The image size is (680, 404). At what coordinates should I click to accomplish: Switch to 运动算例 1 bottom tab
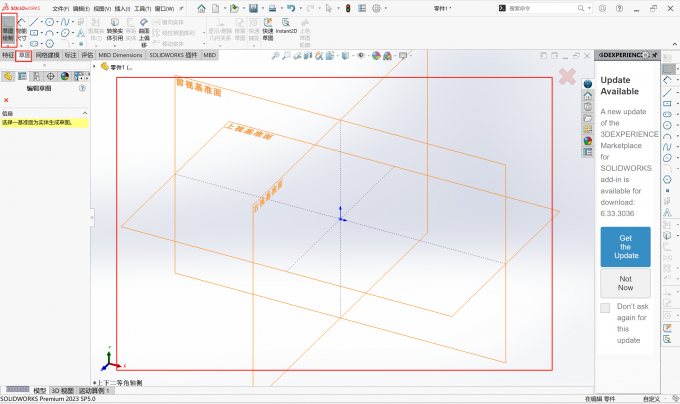click(x=94, y=391)
